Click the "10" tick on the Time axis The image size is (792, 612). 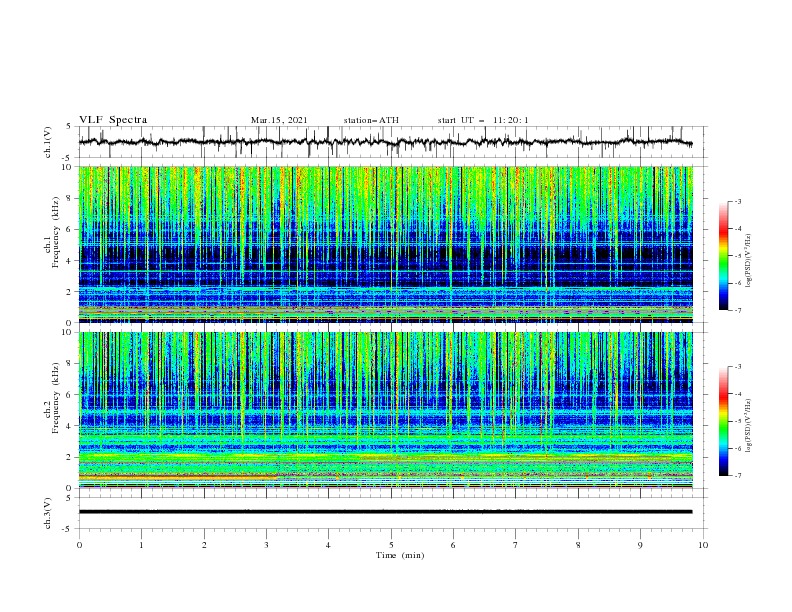(703, 545)
